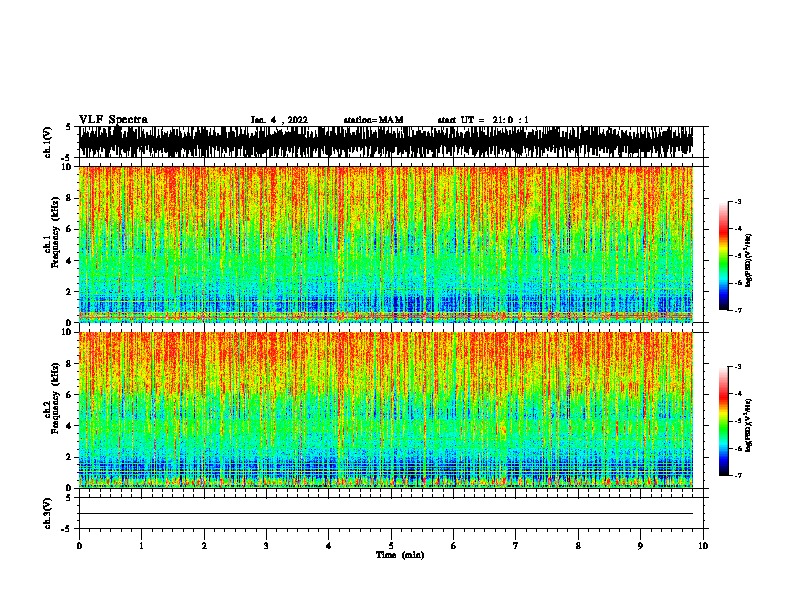This screenshot has height=612, width=792.
Task: Click time axis tick label "8"
Action: tap(578, 545)
